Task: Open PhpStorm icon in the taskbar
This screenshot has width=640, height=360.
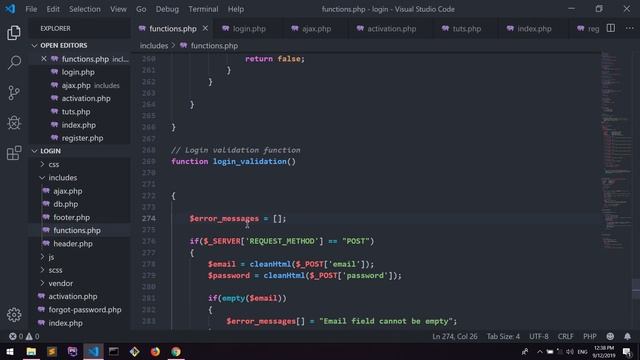Action: coord(72,351)
